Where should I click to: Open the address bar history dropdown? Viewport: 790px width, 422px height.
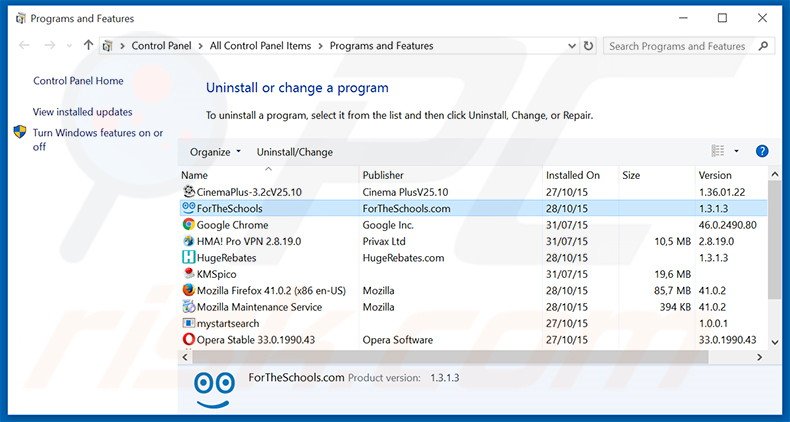click(x=572, y=46)
